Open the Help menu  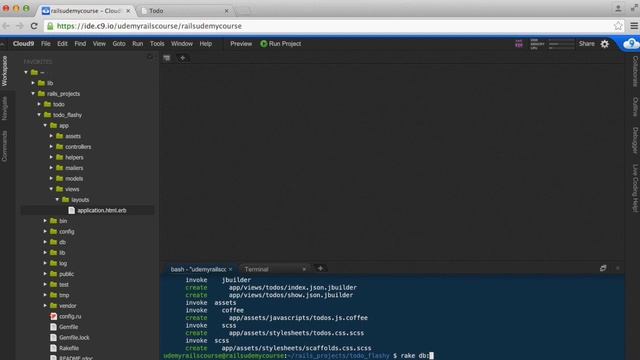point(206,44)
